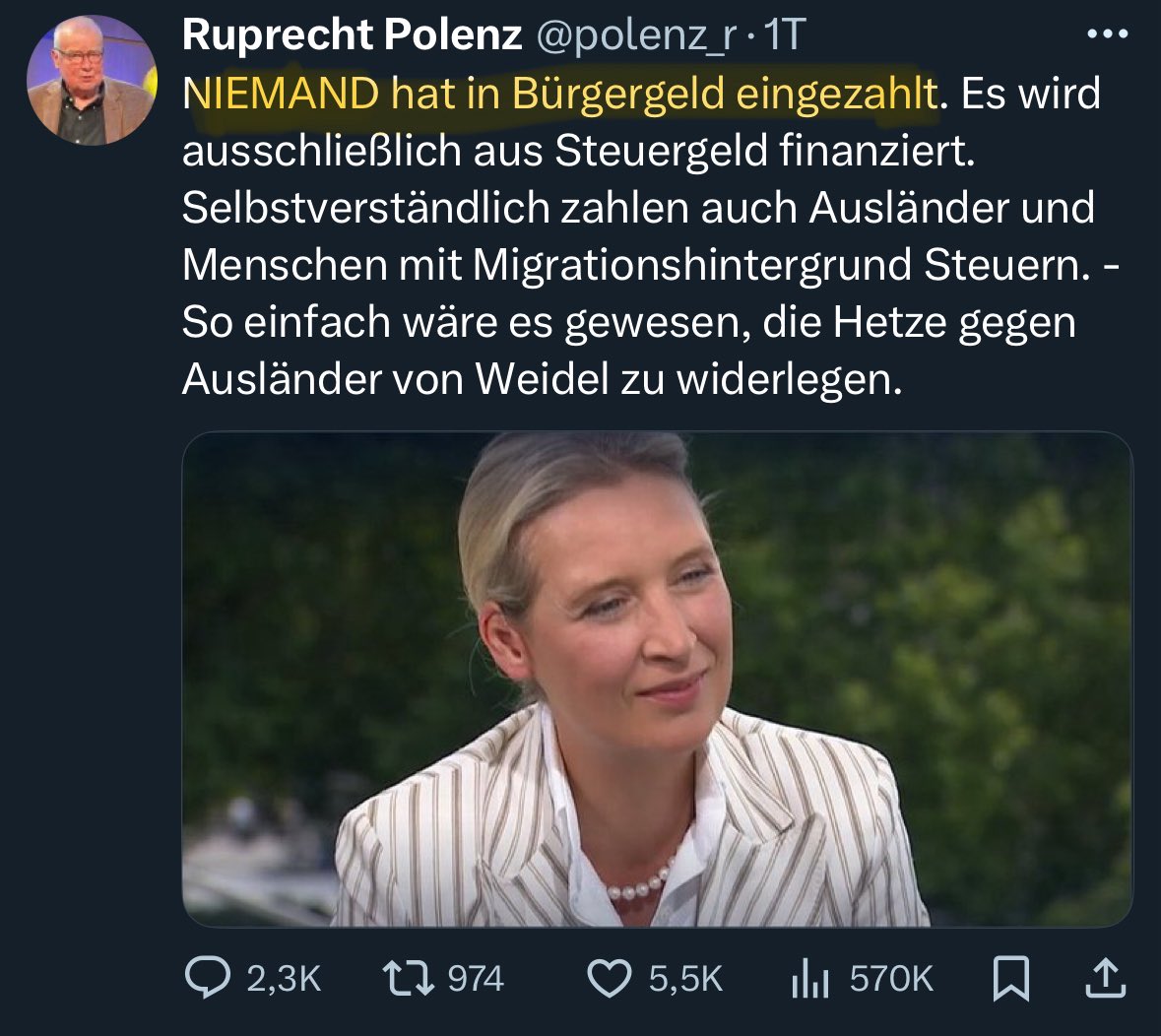Click the 5,5K likes count
The height and width of the screenshot is (1036, 1161).
pyautogui.click(x=685, y=978)
